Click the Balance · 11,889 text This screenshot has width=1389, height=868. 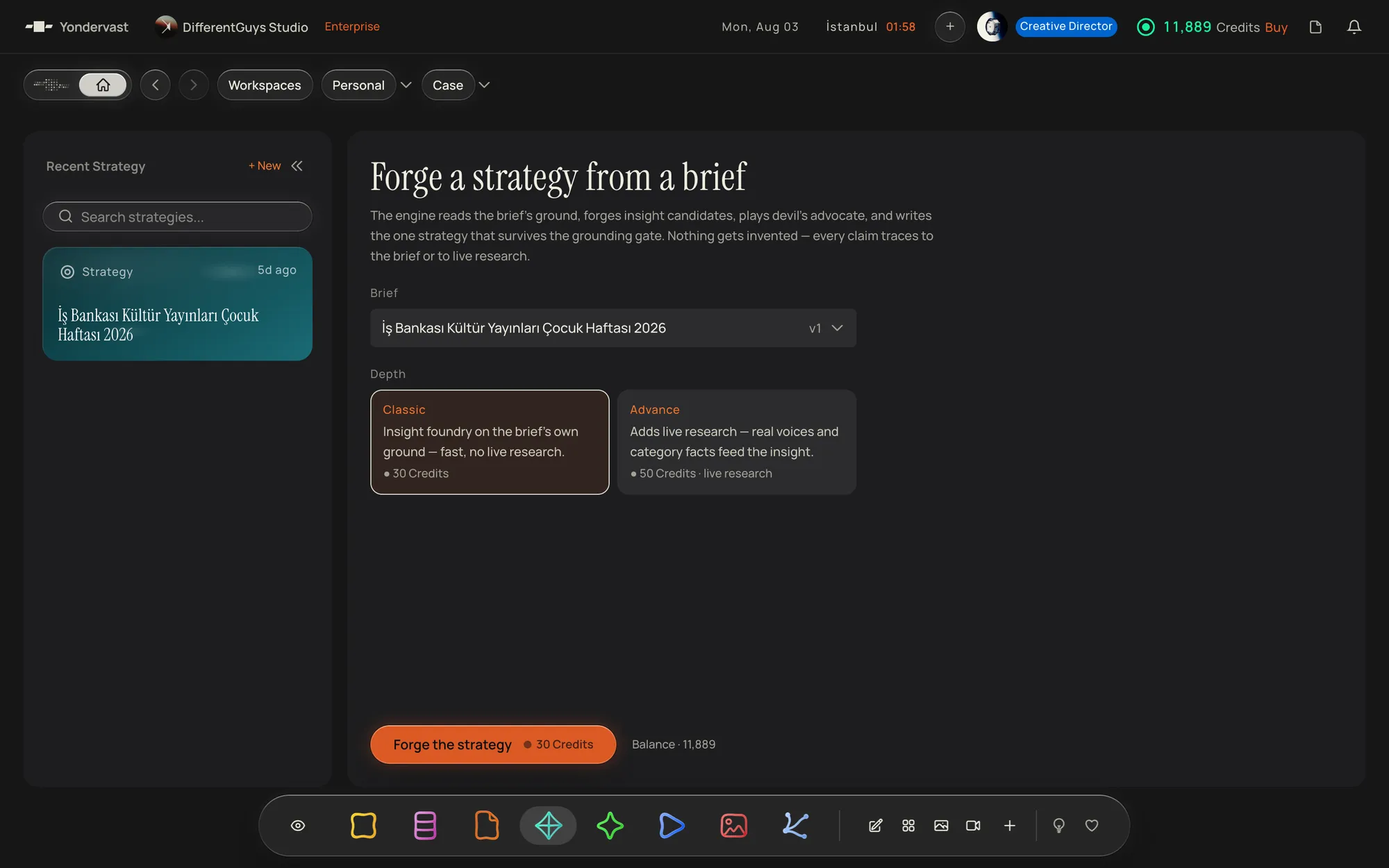(x=674, y=744)
